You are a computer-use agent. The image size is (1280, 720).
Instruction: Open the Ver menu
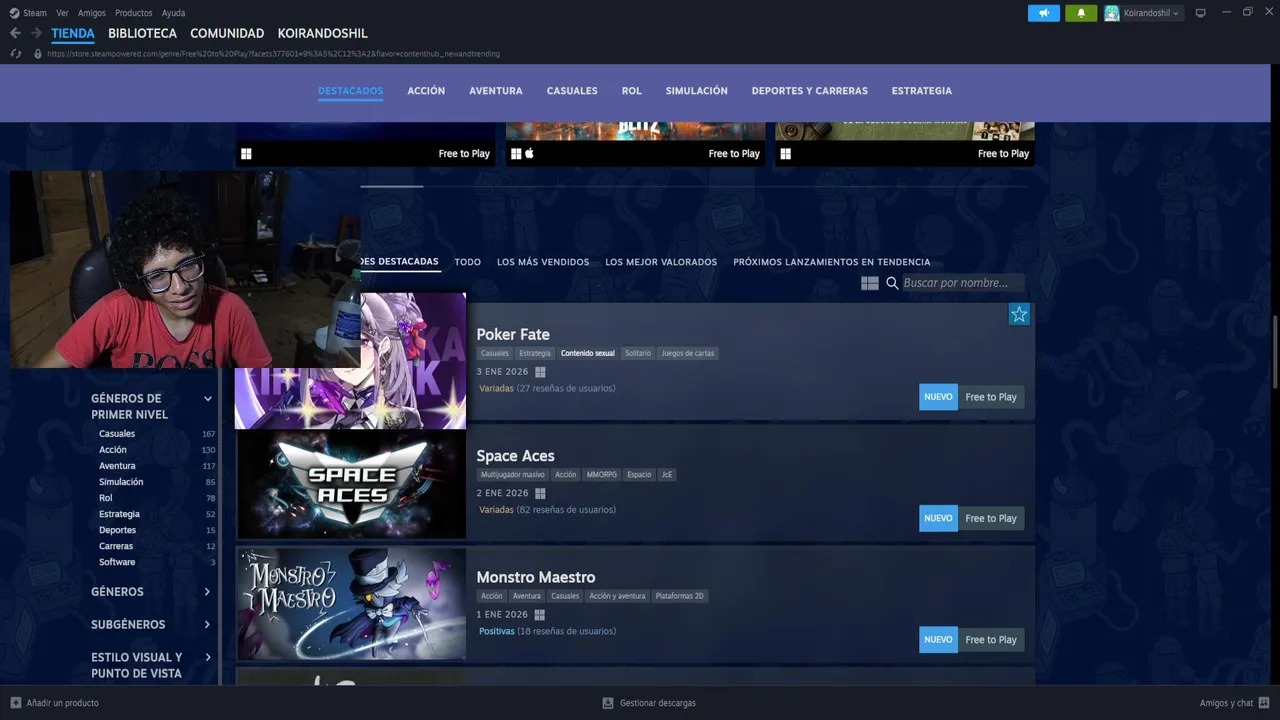click(63, 13)
